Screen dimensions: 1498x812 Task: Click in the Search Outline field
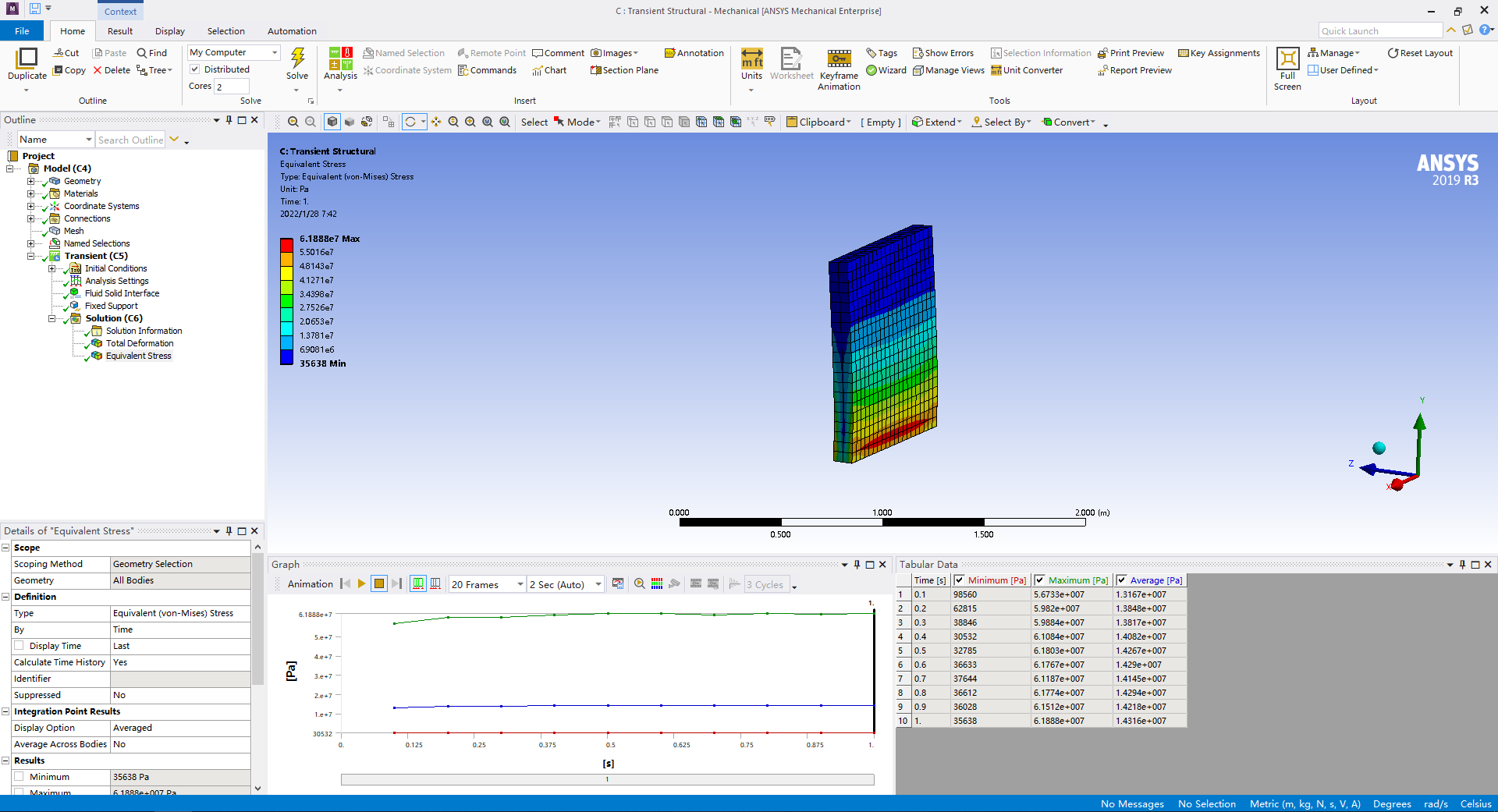pos(130,140)
